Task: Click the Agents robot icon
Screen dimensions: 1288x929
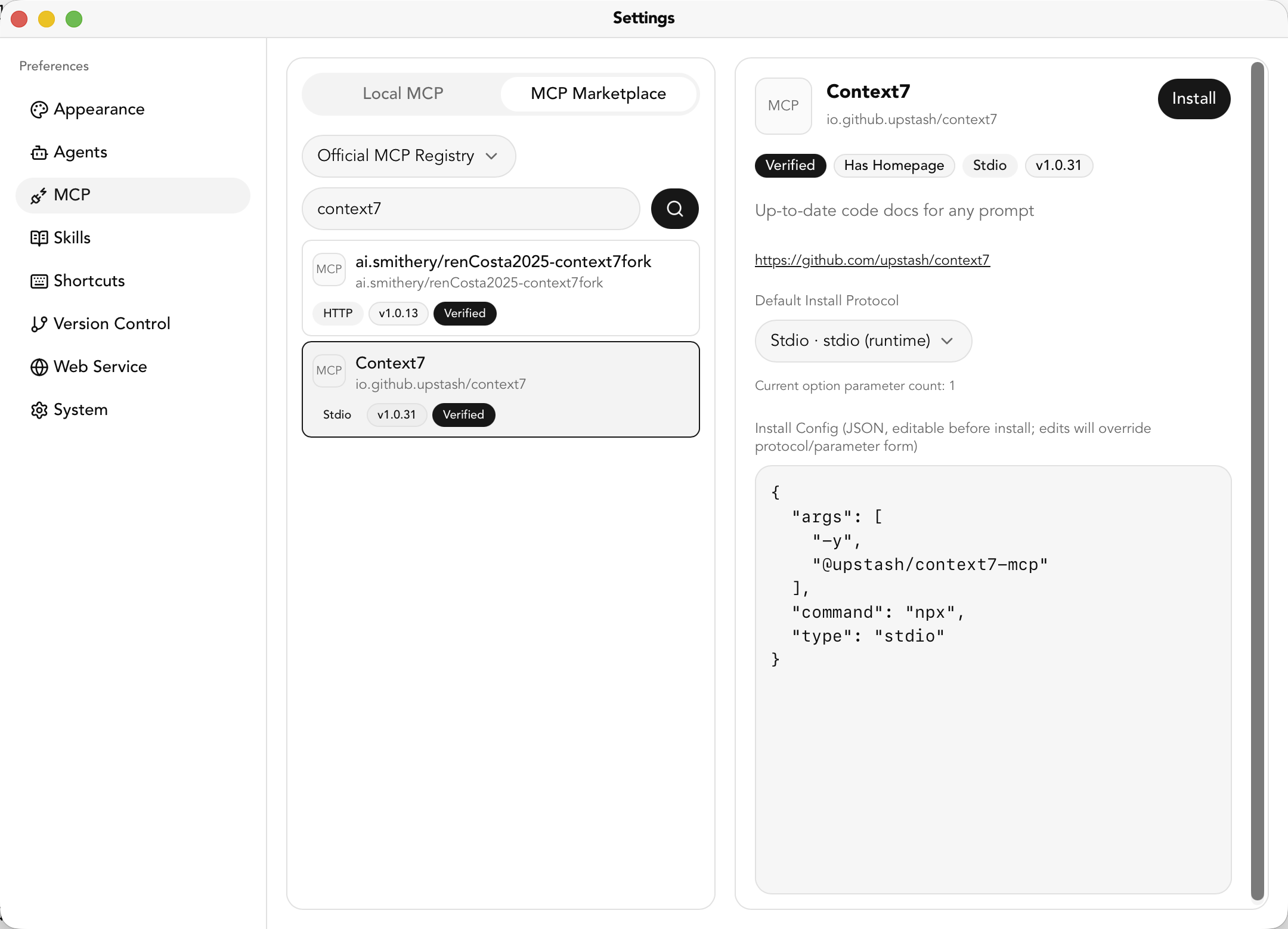Action: click(39, 153)
